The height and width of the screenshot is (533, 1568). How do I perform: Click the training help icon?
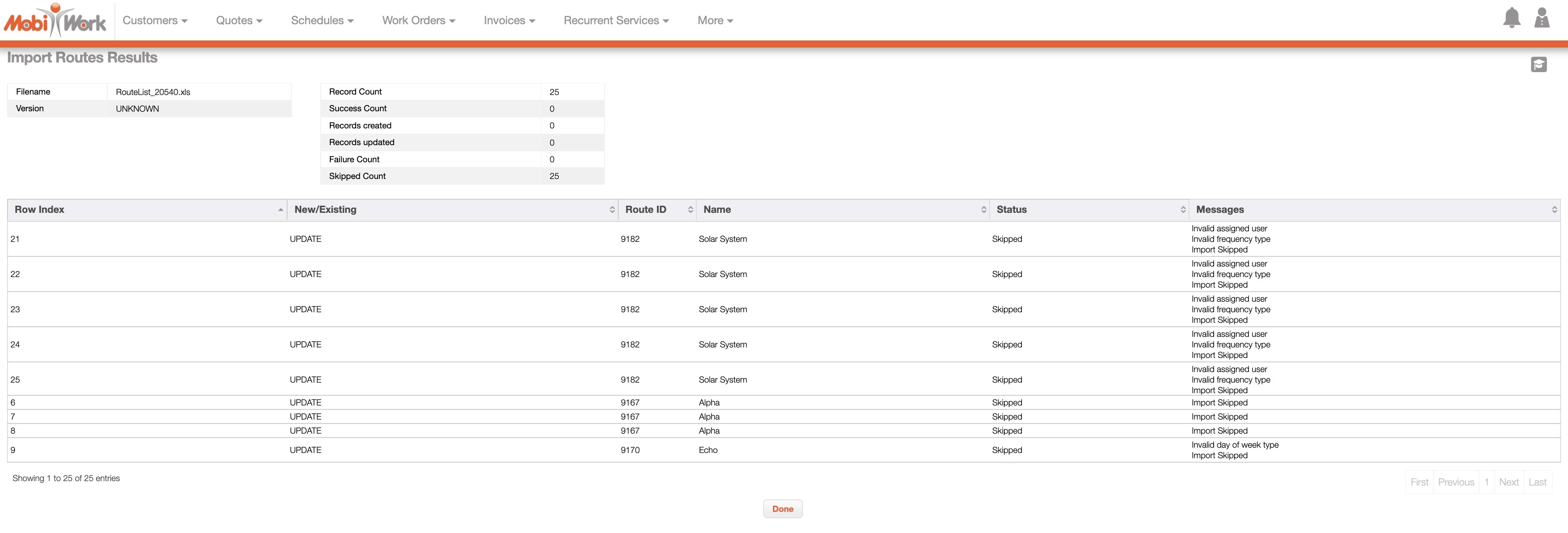point(1538,65)
